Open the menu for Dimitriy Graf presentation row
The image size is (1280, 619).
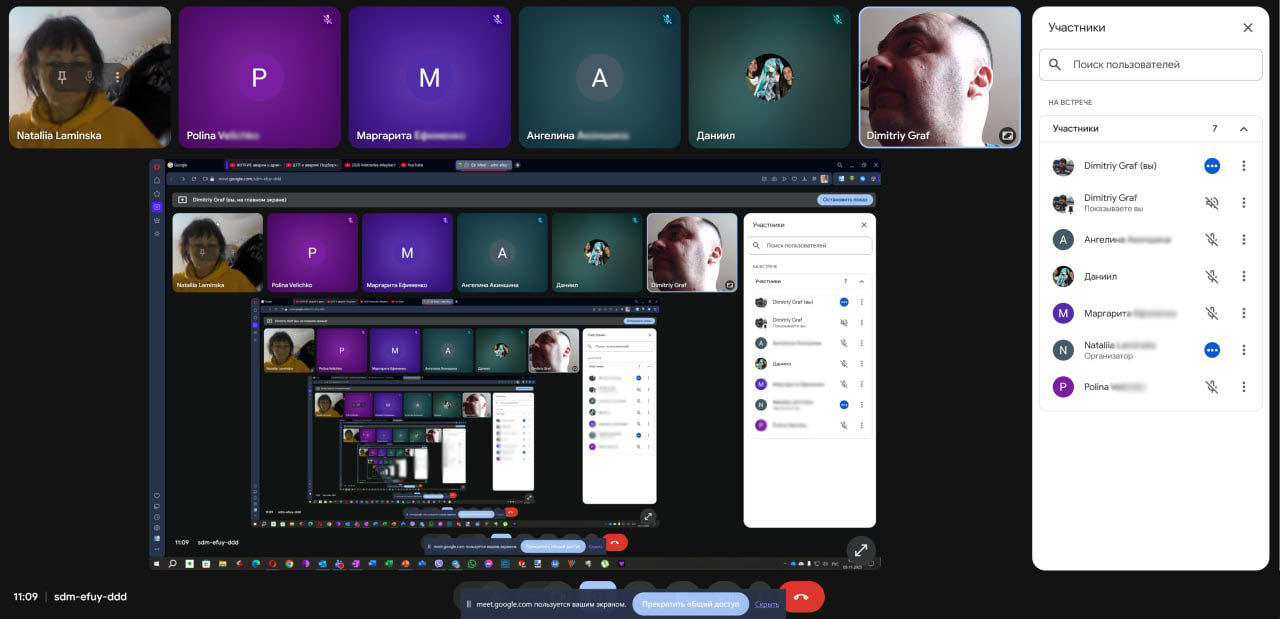[1244, 203]
